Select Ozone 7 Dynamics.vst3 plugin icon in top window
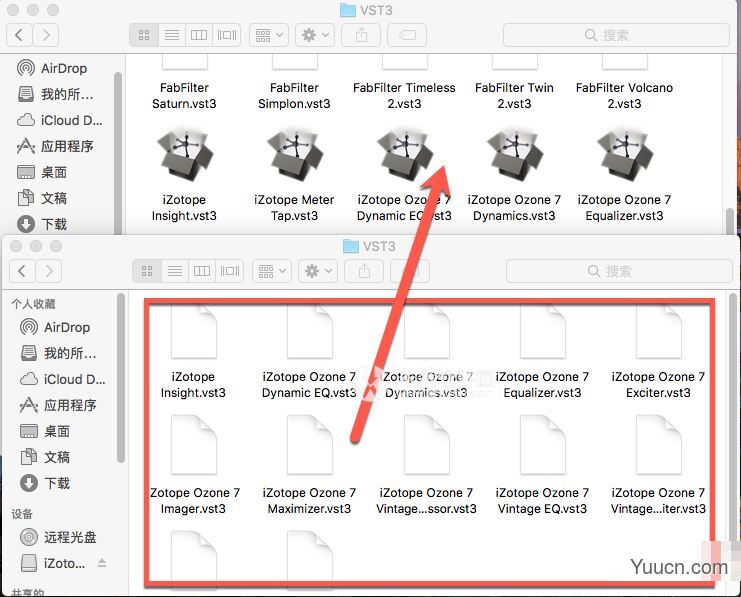 (515, 156)
